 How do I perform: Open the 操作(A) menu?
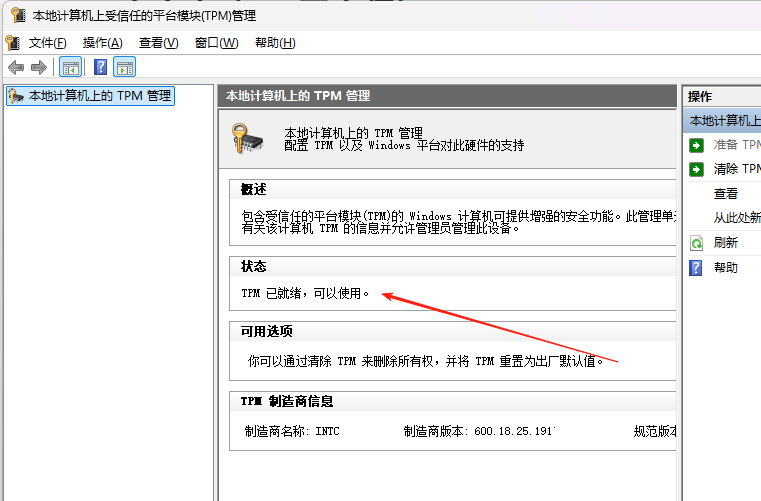[x=102, y=42]
